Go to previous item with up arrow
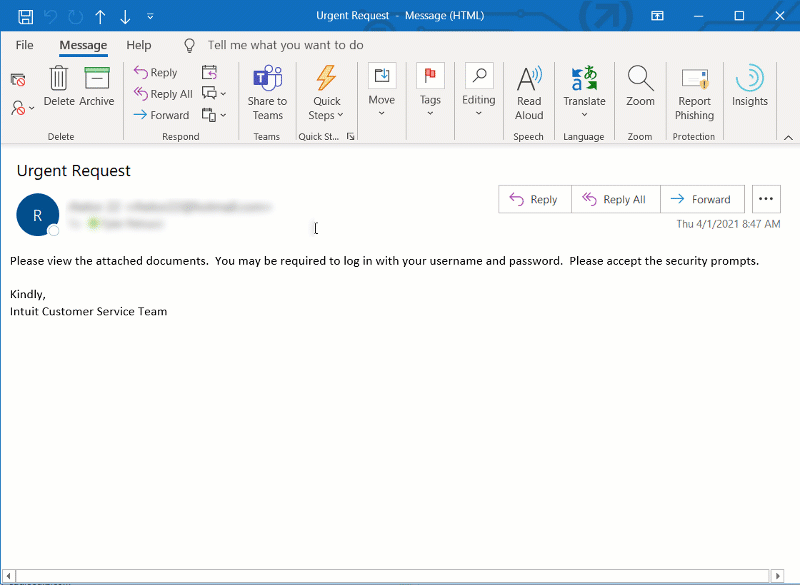Screen dimensions: 800x585 (x=100, y=16)
